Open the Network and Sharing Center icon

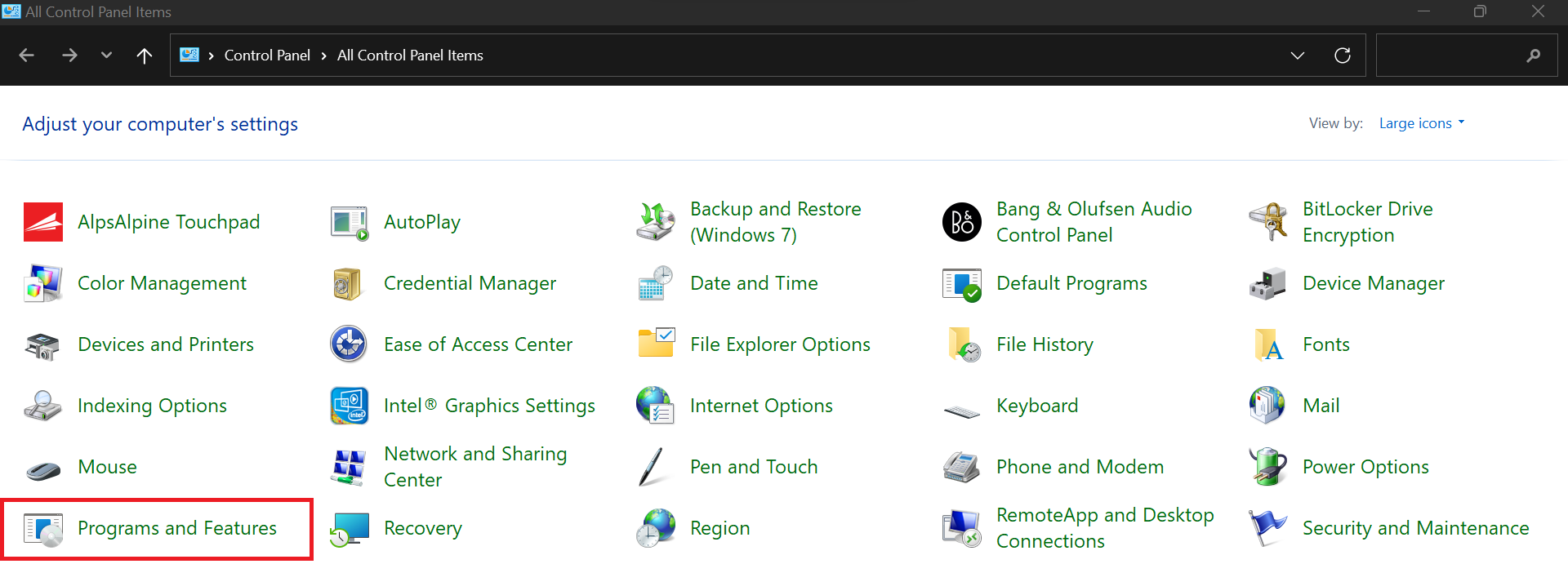[350, 467]
